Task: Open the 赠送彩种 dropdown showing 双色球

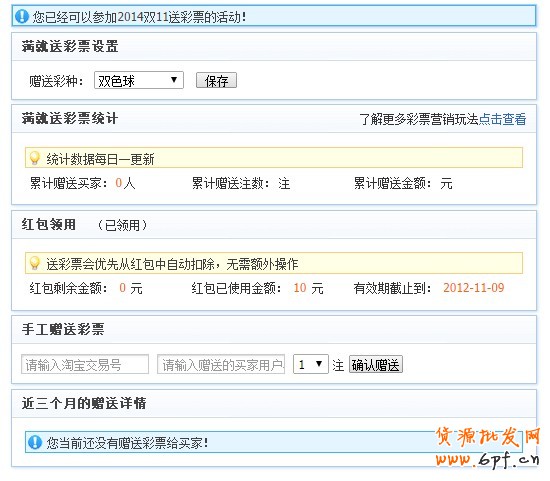Action: pos(139,80)
